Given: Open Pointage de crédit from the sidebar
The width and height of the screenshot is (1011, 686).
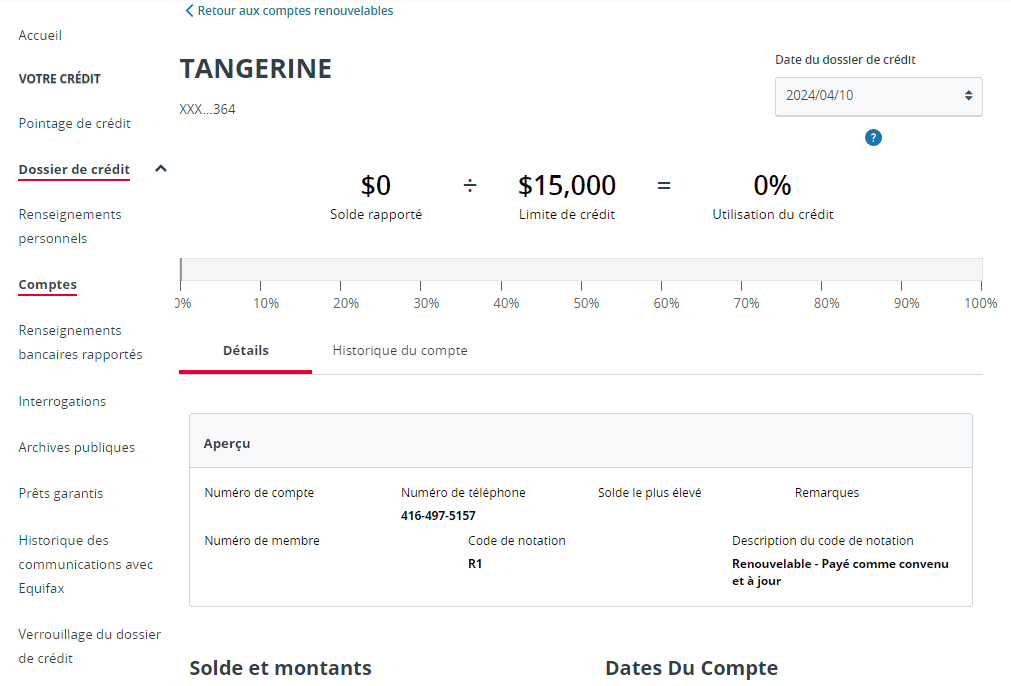Looking at the screenshot, I should (74, 123).
